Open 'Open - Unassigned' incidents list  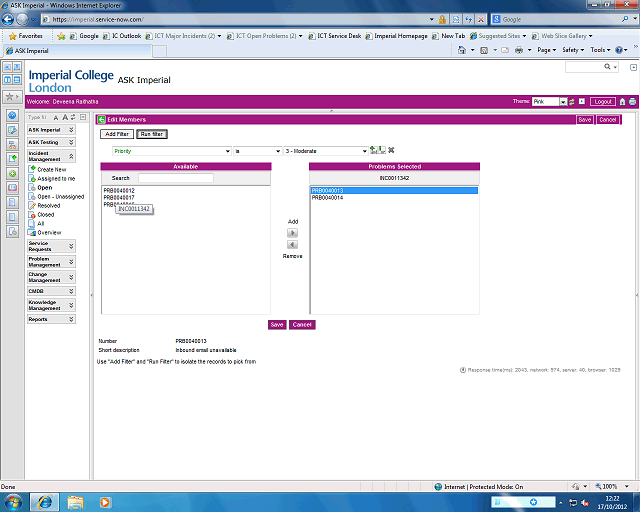coord(60,196)
